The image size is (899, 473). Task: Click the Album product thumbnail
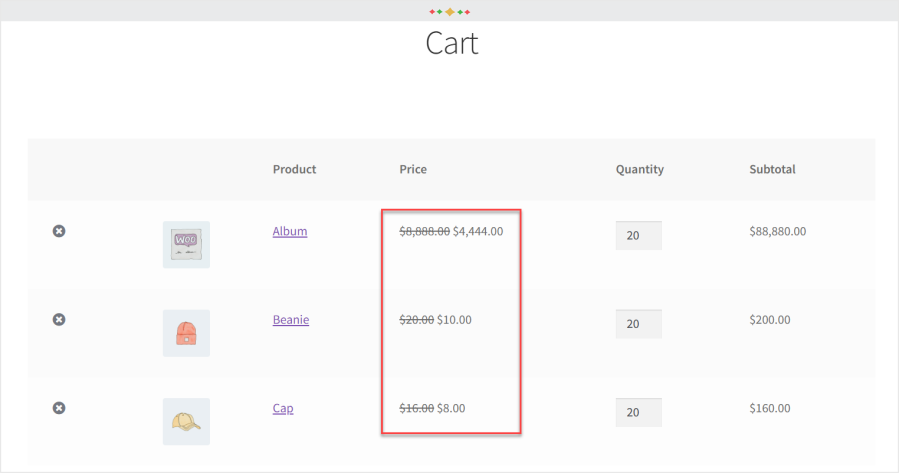coord(186,244)
